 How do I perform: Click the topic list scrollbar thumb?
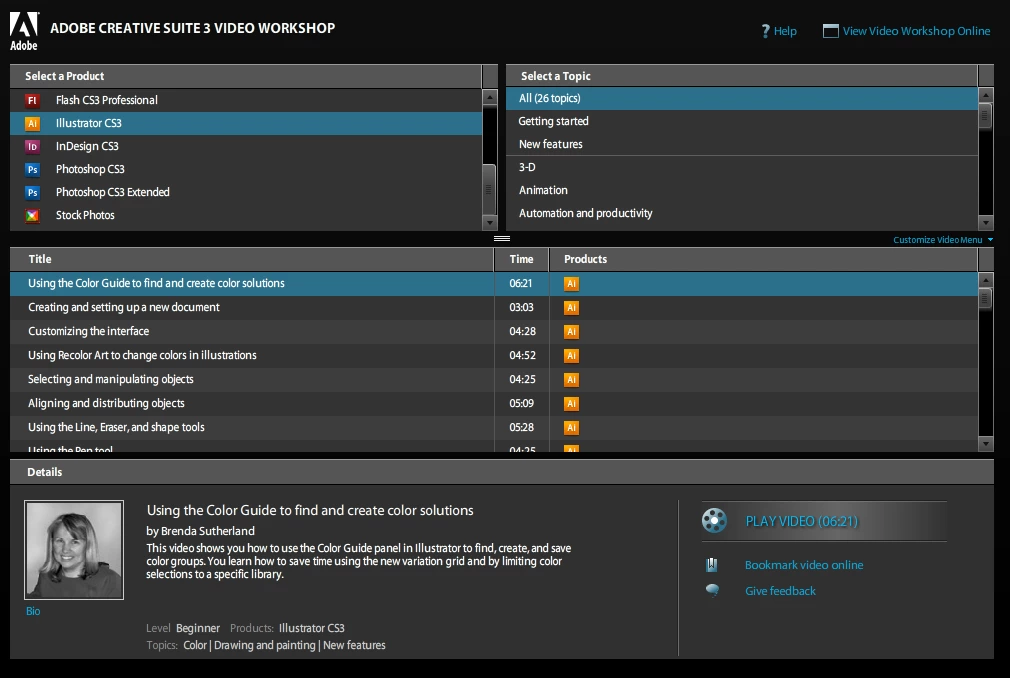point(986,116)
